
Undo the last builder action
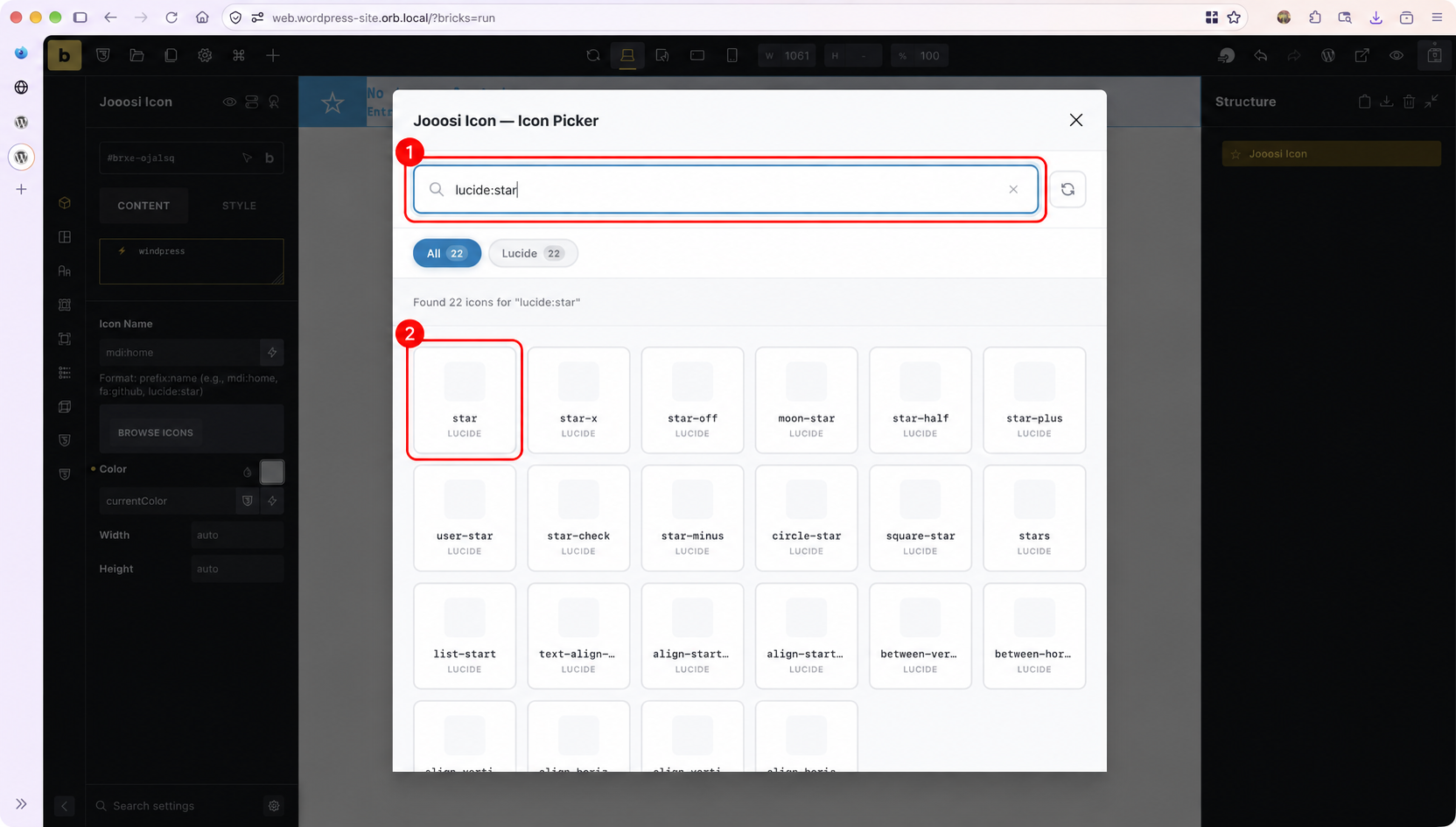pyautogui.click(x=1261, y=55)
